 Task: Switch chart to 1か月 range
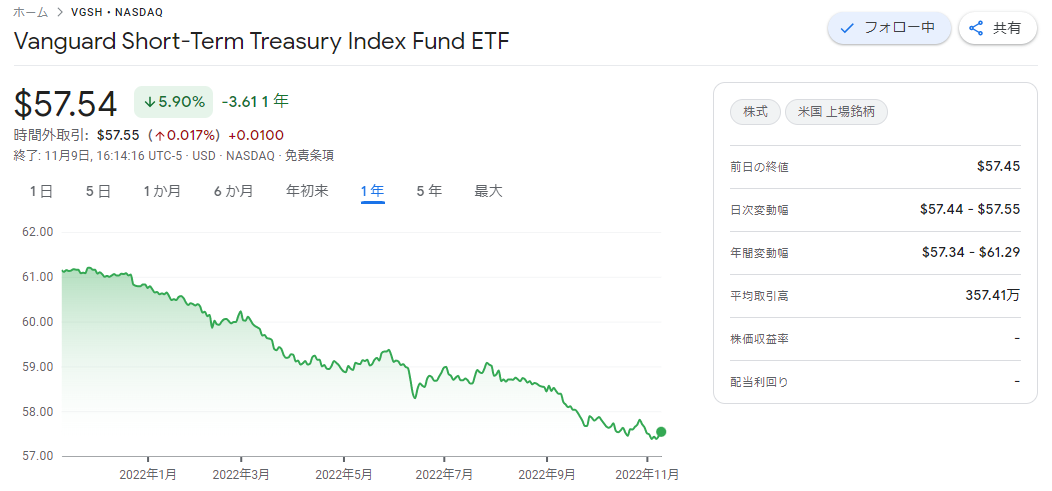[162, 191]
